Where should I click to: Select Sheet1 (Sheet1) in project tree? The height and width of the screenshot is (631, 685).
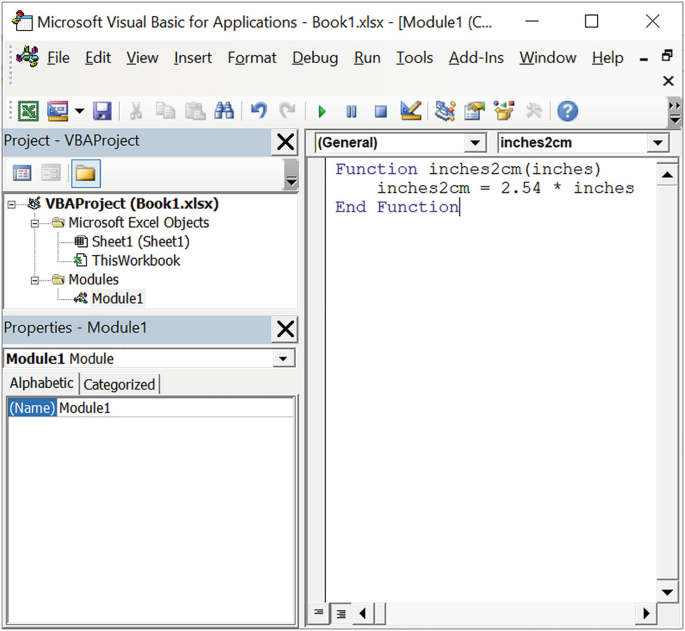[x=140, y=242]
